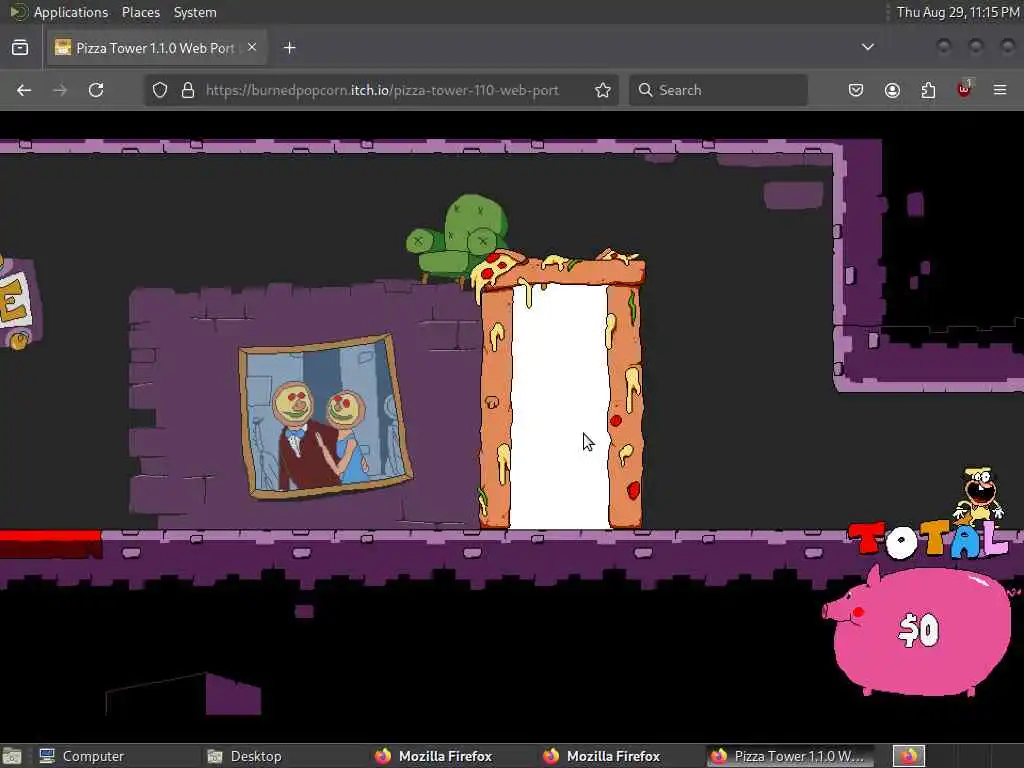The height and width of the screenshot is (768, 1024).
Task: Select the Pizza Tower 1.1.0 Web Port tab
Action: coord(156,48)
